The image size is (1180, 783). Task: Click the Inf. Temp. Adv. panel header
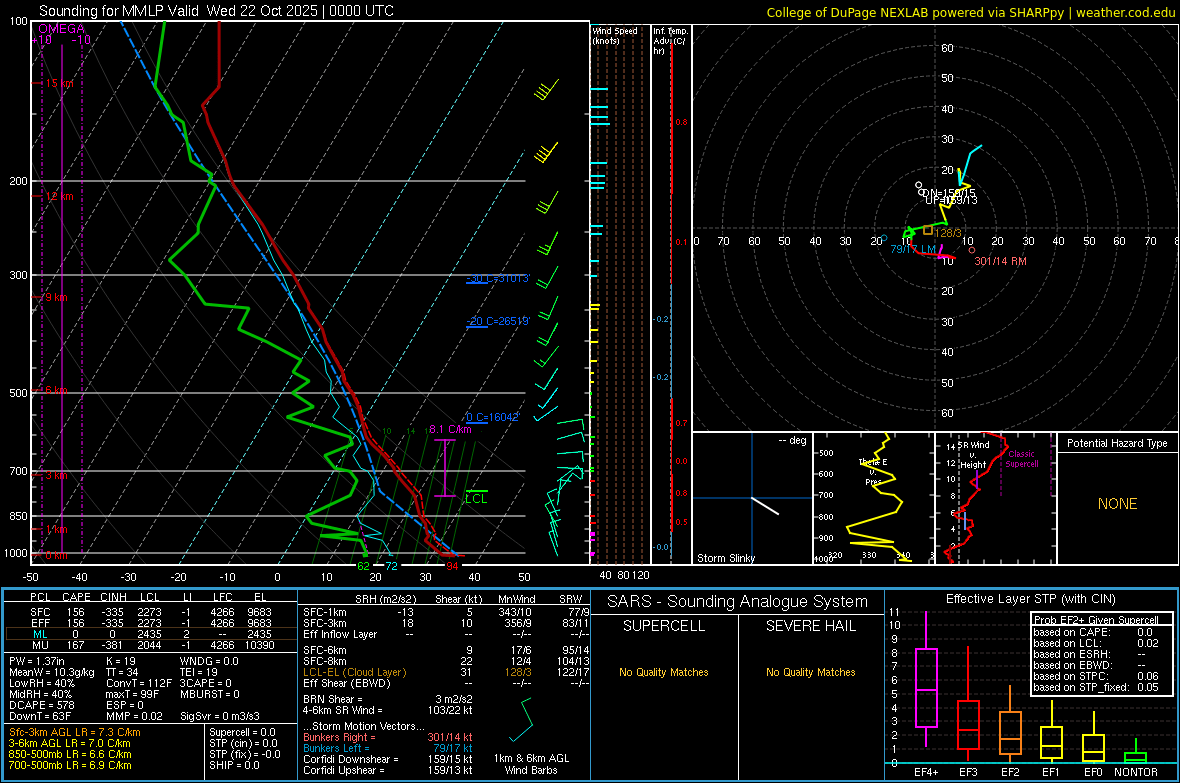point(670,41)
